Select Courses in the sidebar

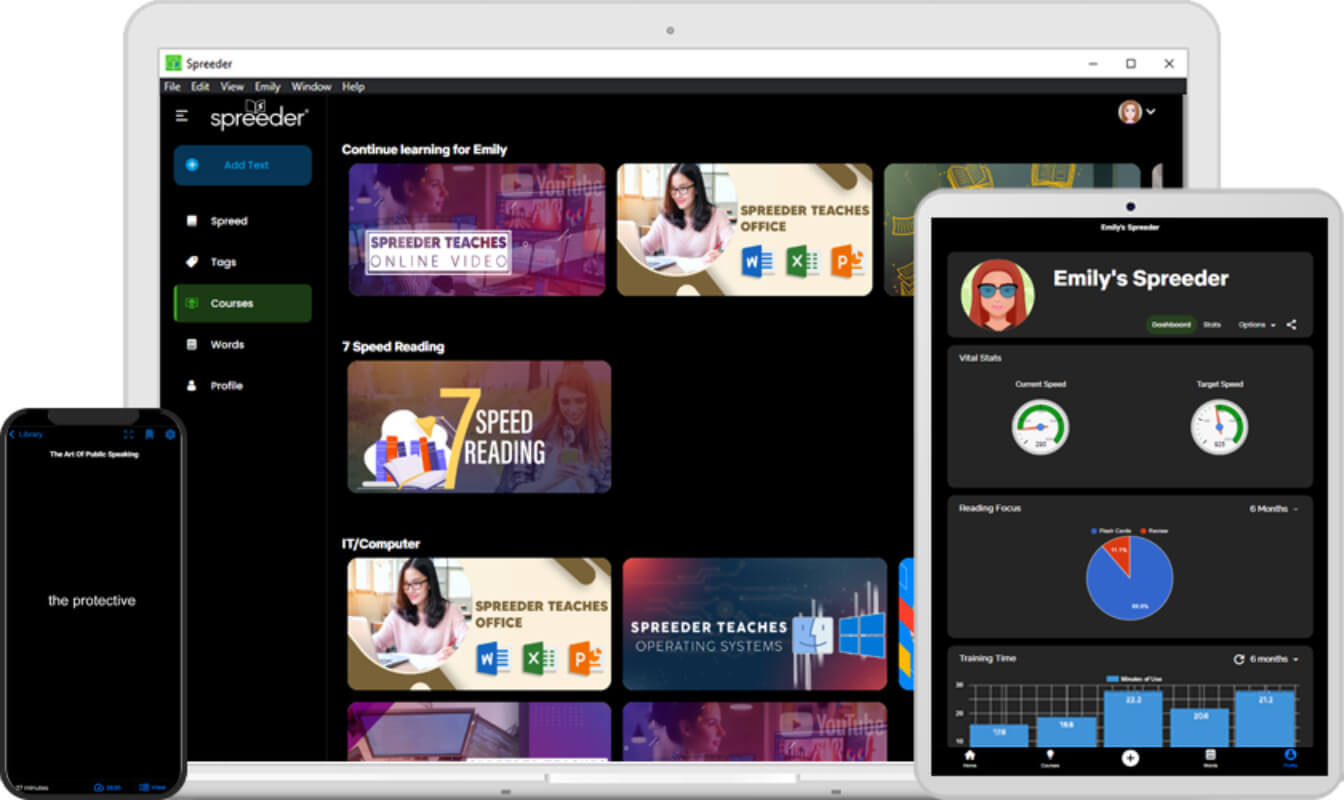point(243,303)
